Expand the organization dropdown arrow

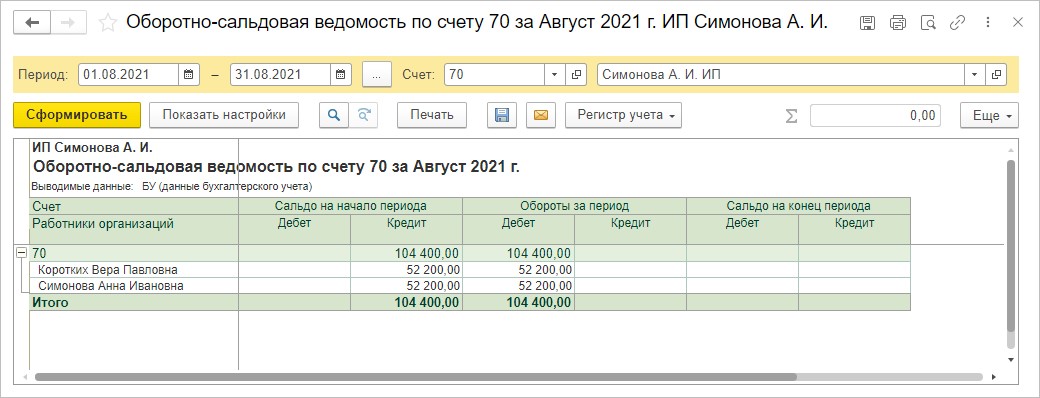[x=974, y=75]
